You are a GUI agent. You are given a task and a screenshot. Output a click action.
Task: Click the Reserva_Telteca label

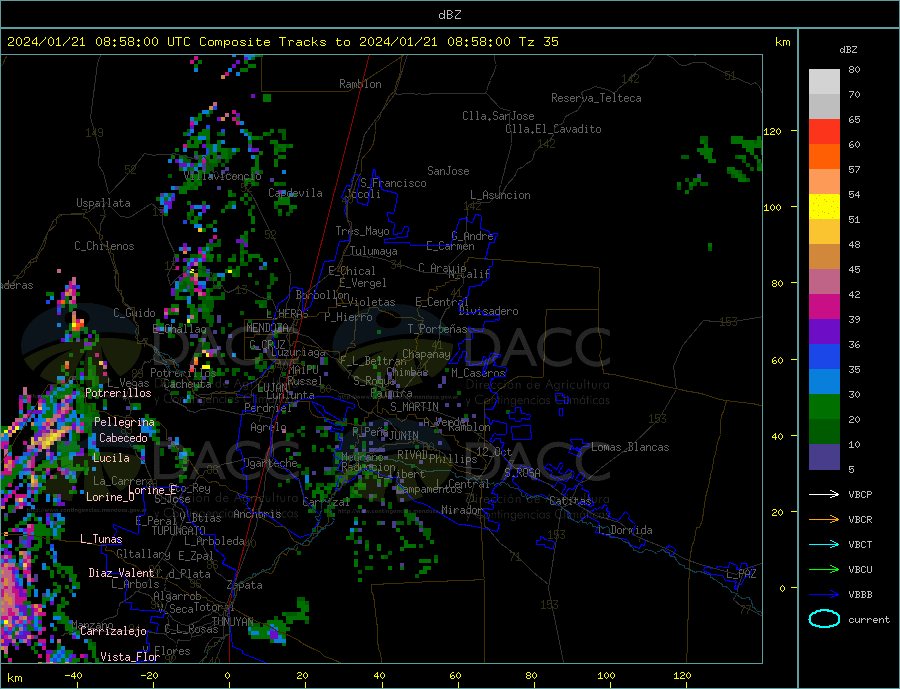596,98
